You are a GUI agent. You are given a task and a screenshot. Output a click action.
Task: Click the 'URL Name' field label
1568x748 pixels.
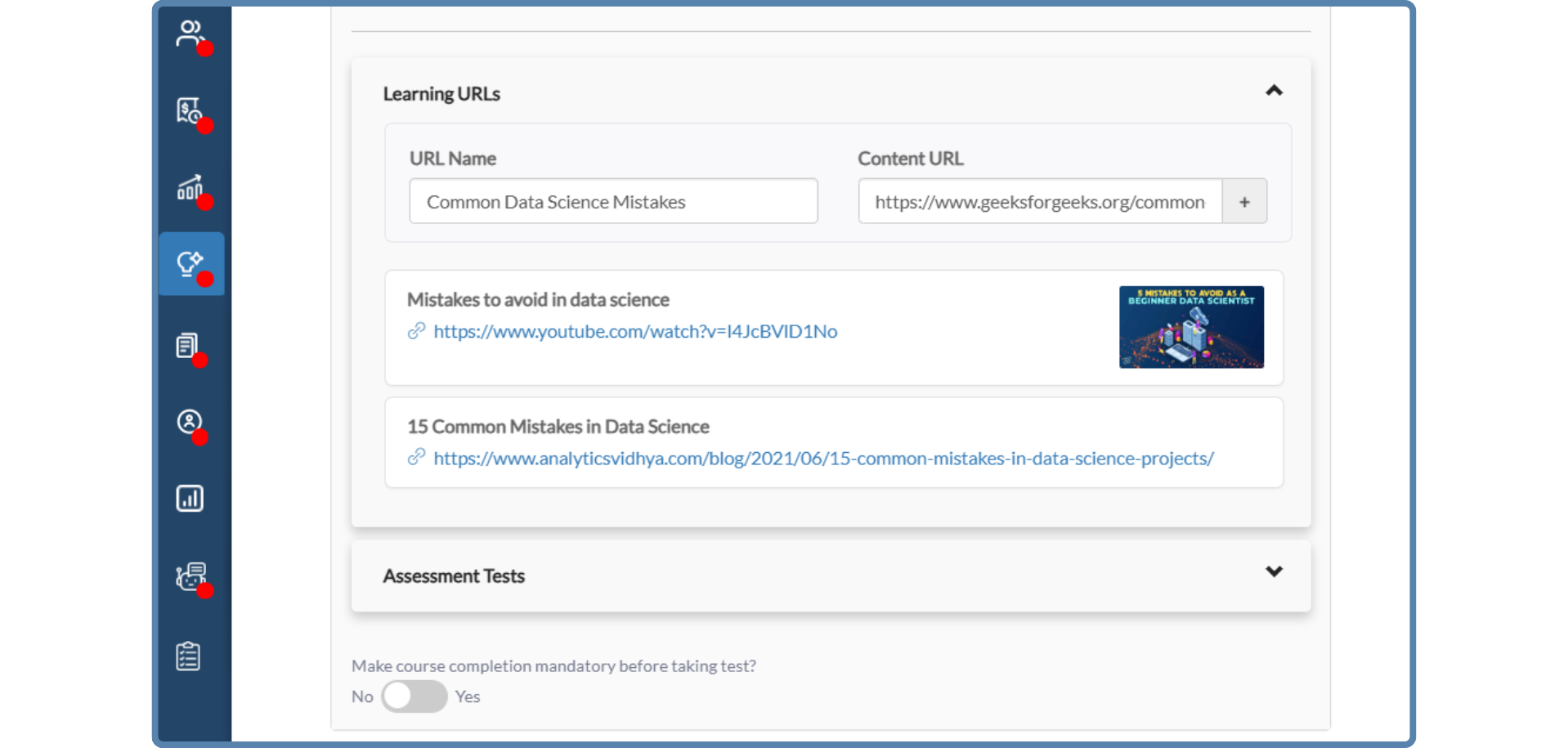point(453,159)
